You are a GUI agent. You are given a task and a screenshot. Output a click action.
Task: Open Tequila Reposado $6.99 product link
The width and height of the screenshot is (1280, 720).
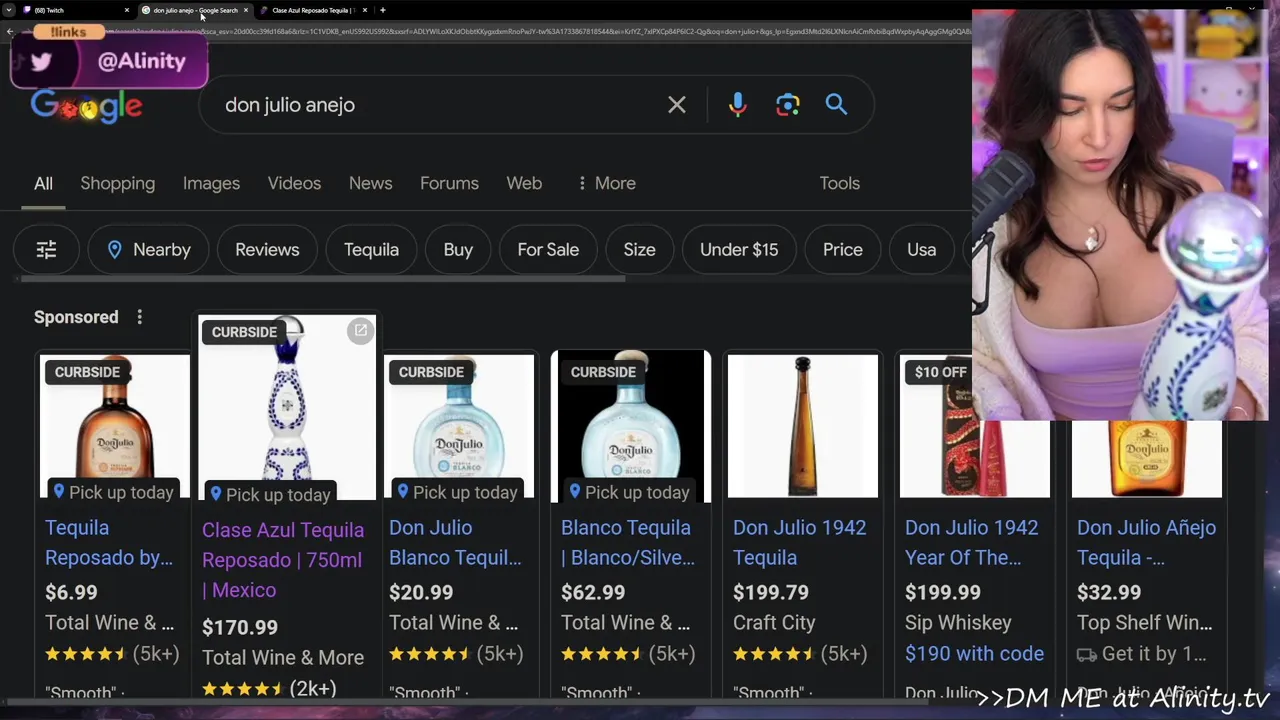[109, 542]
